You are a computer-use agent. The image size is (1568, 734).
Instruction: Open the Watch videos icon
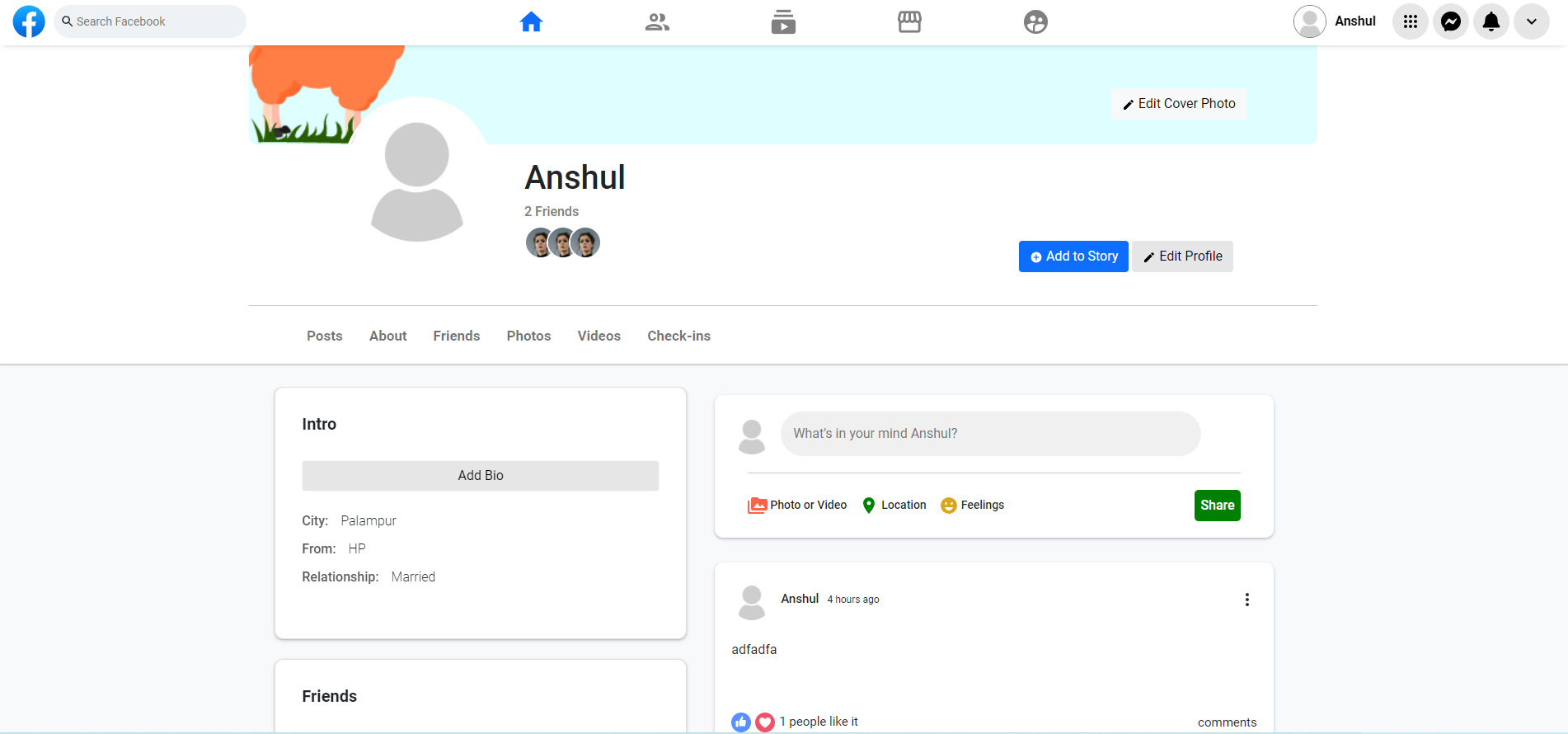pos(783,21)
